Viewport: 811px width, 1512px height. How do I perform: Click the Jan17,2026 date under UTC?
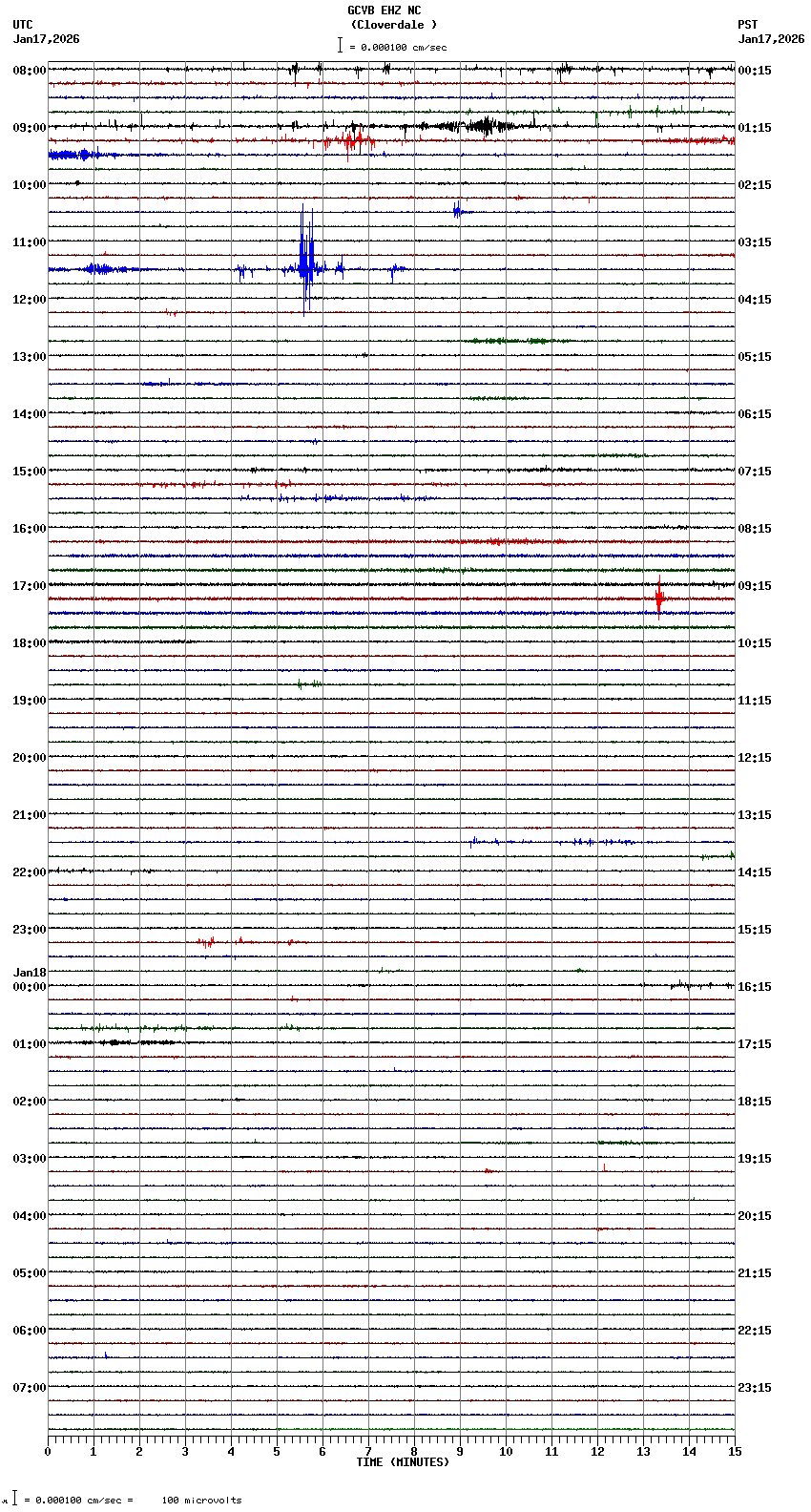[x=47, y=39]
